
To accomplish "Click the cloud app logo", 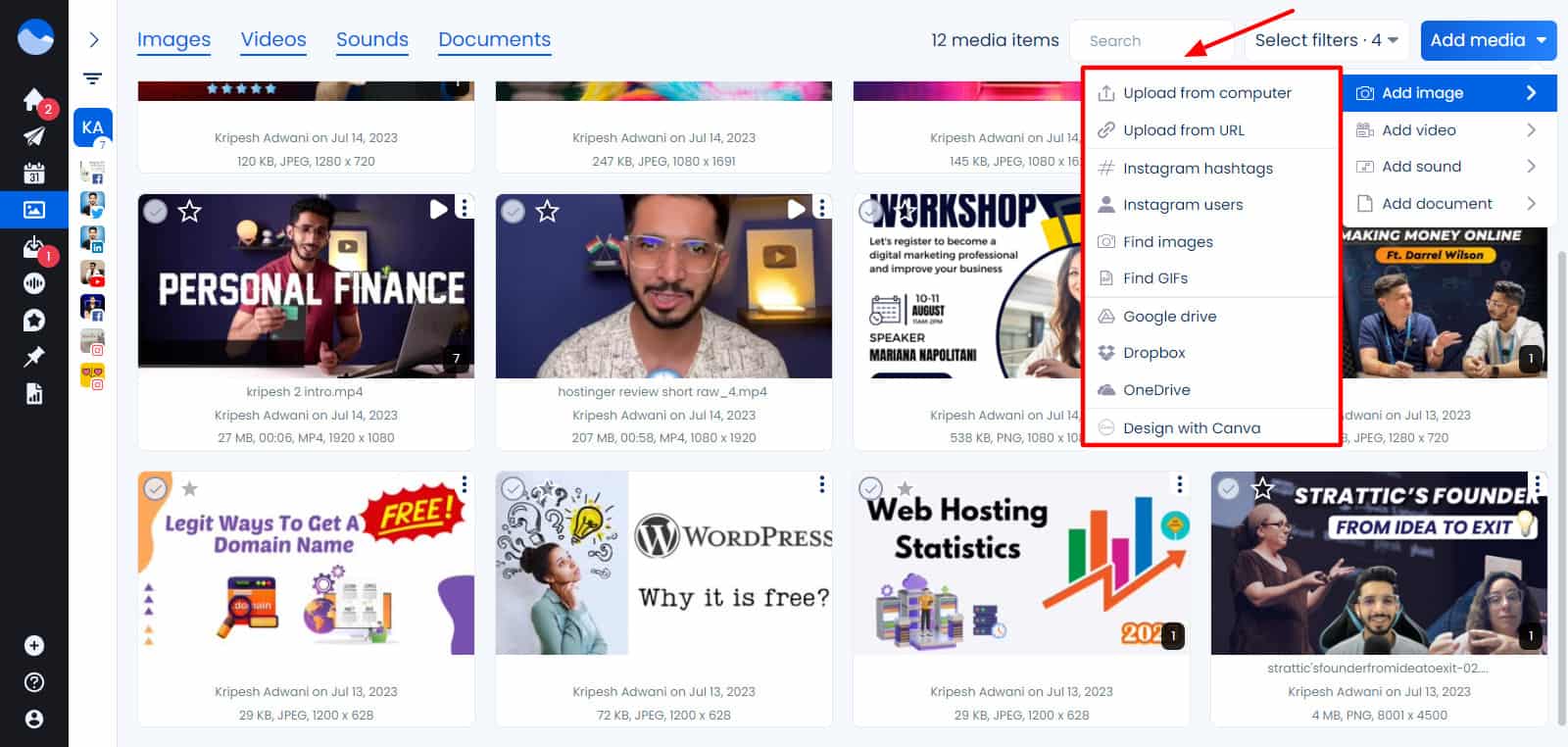I will [x=34, y=38].
